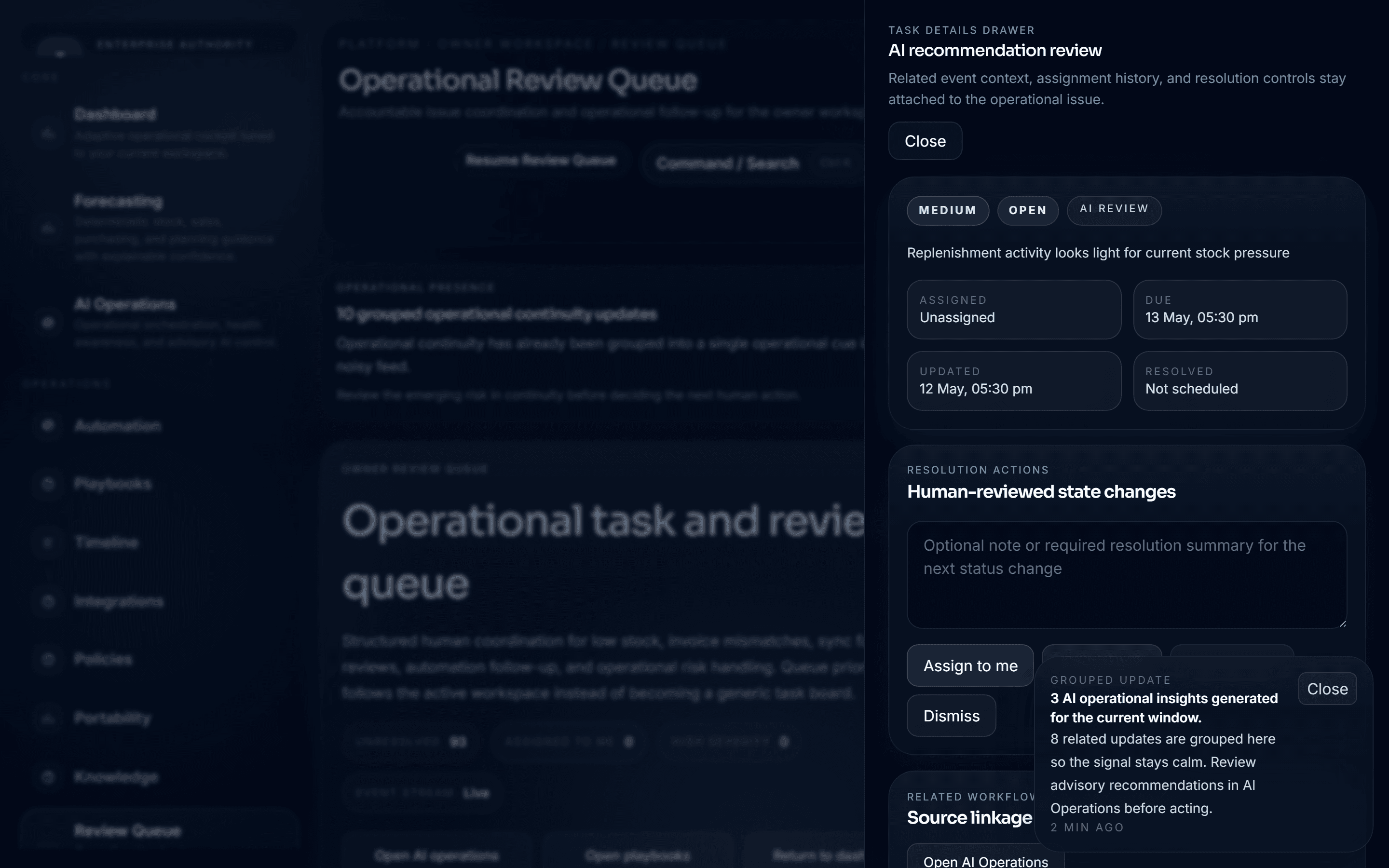
Task: Click the Assigned Unassigned card
Action: click(1014, 310)
